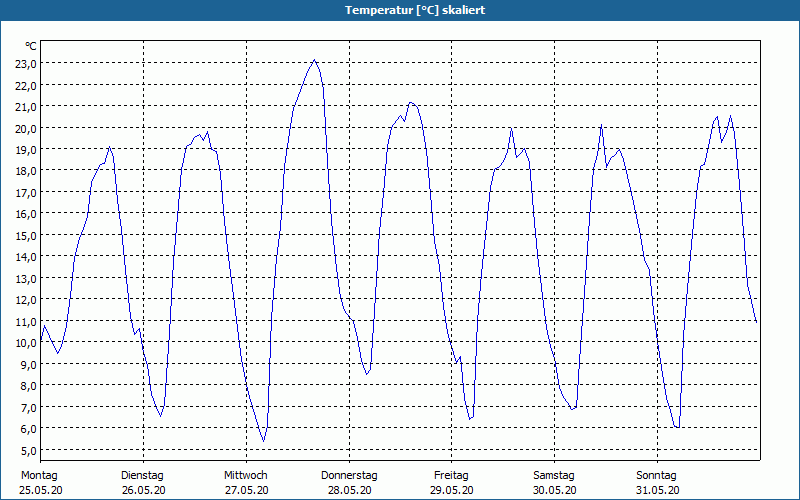Click the 10,0 y-axis label

pos(27,343)
